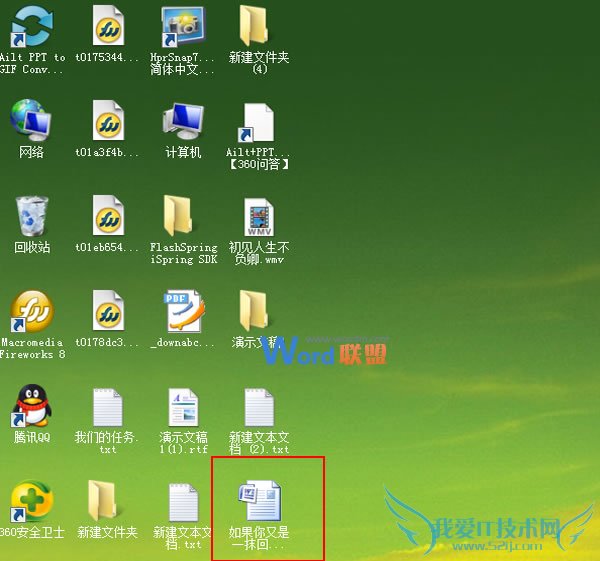Select the t01a3f4b Fireworks file icon
This screenshot has width=600, height=561.
(x=108, y=121)
